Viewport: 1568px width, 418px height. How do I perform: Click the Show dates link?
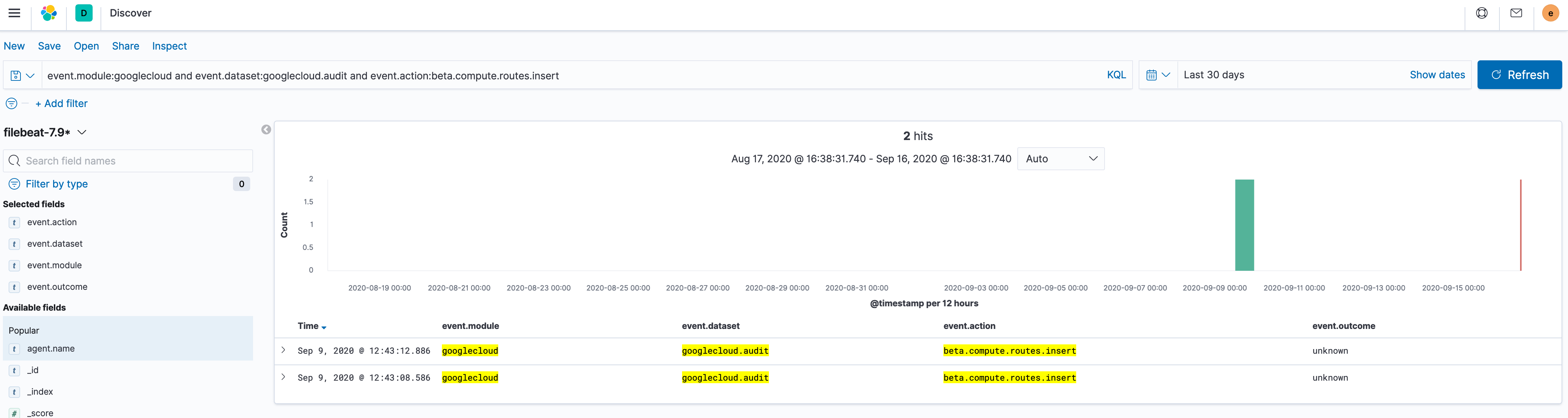(1437, 74)
